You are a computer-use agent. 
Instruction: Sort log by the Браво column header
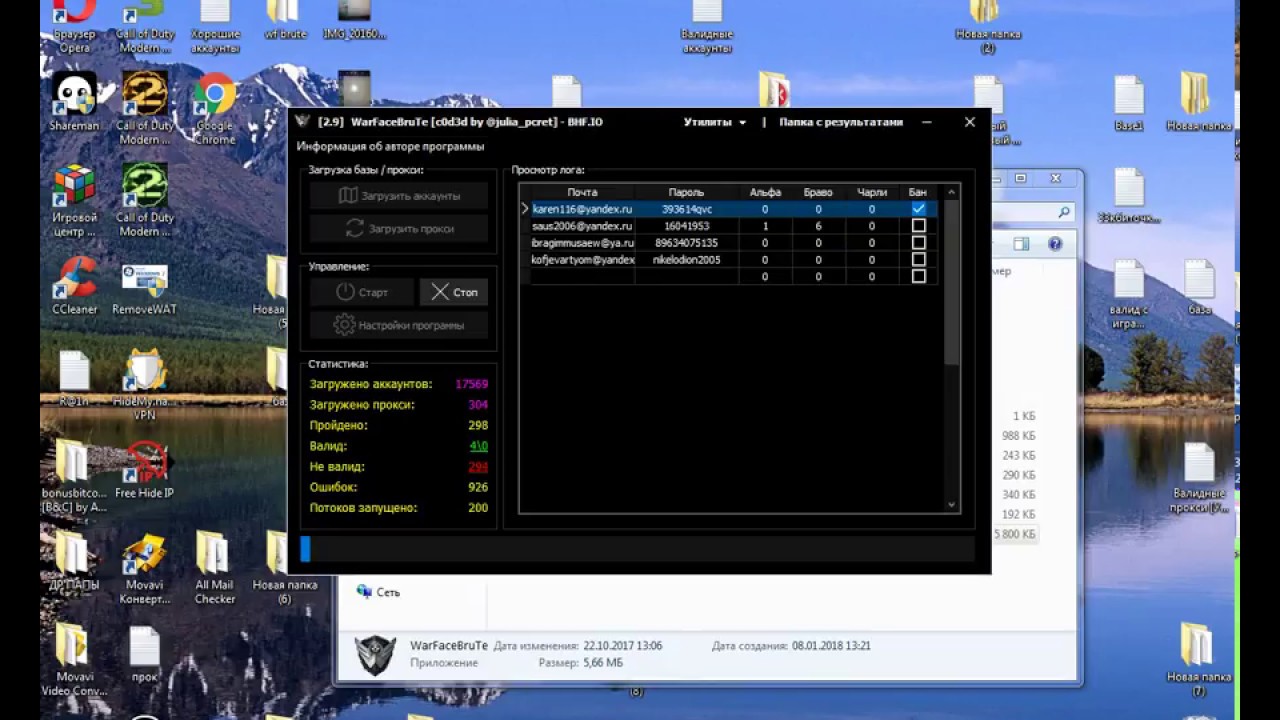[818, 192]
